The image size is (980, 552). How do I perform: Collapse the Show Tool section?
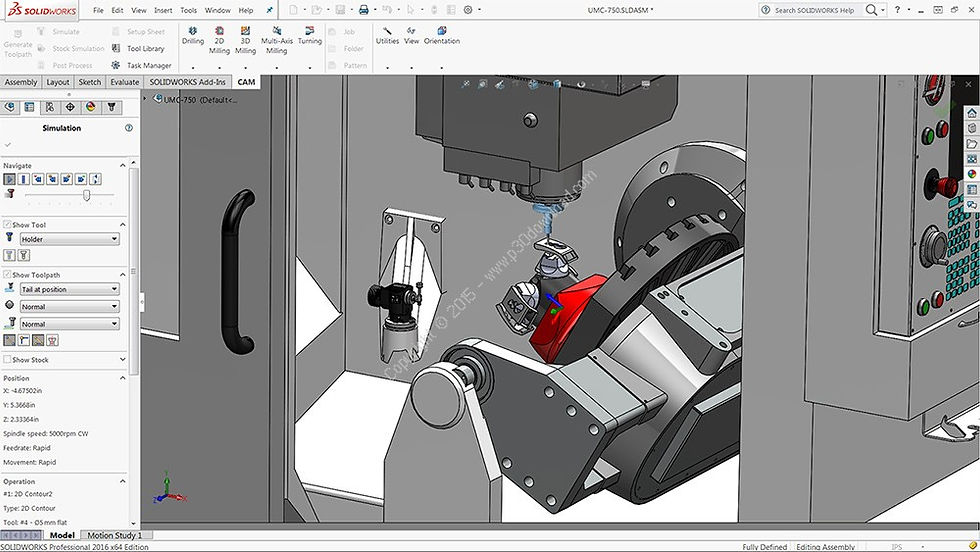pos(122,224)
